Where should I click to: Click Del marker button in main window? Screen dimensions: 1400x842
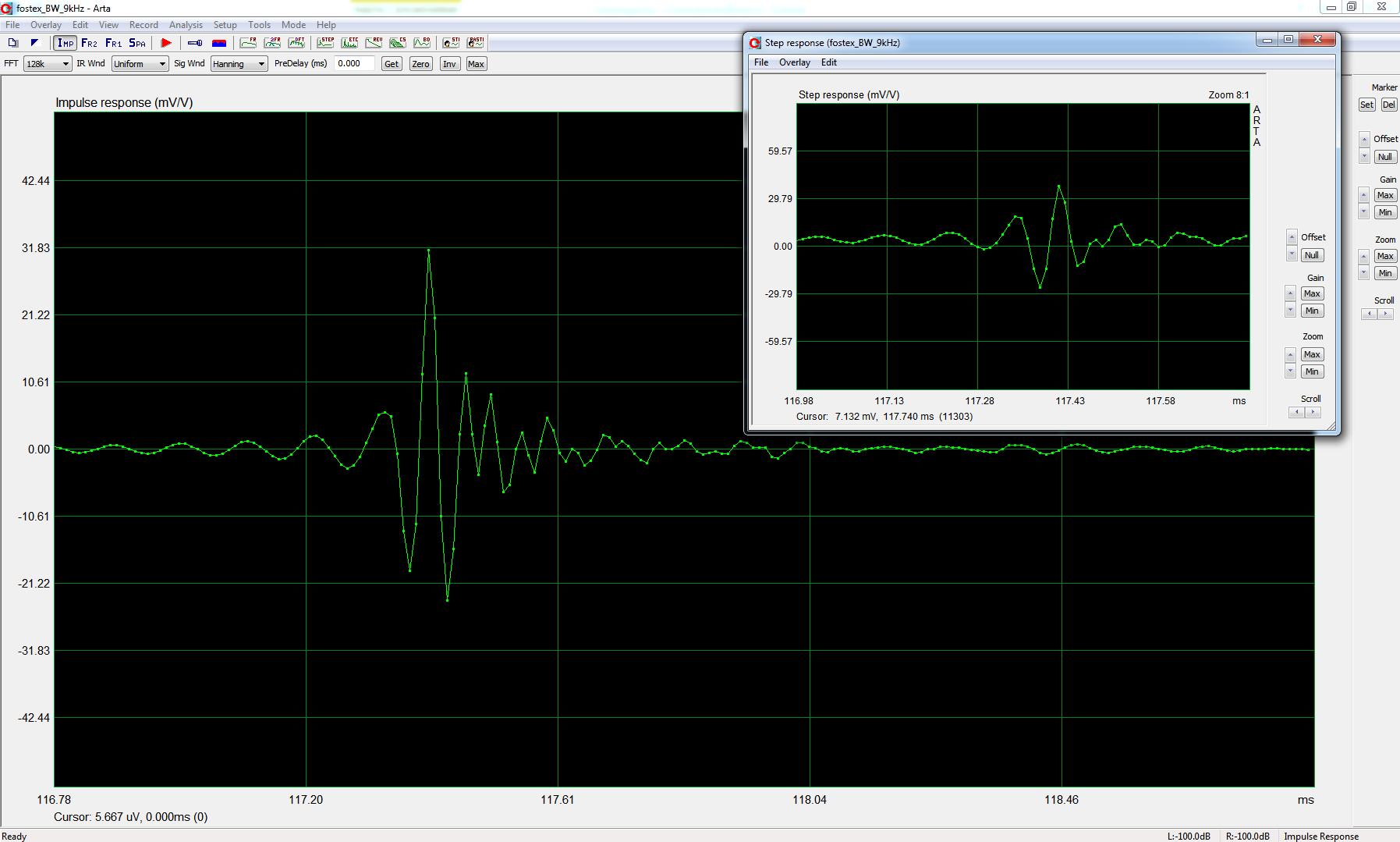click(1388, 105)
